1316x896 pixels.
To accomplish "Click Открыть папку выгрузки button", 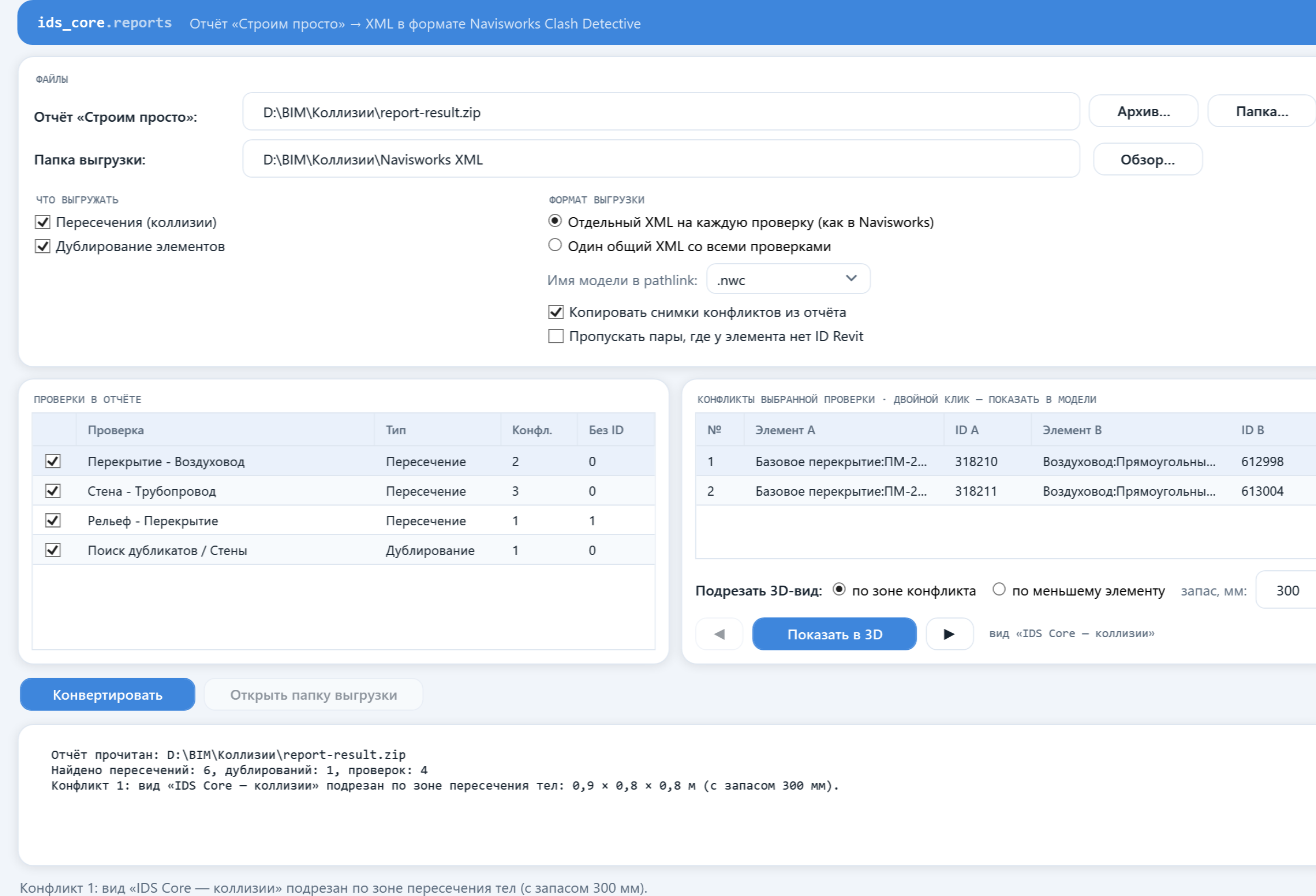I will pyautogui.click(x=313, y=694).
